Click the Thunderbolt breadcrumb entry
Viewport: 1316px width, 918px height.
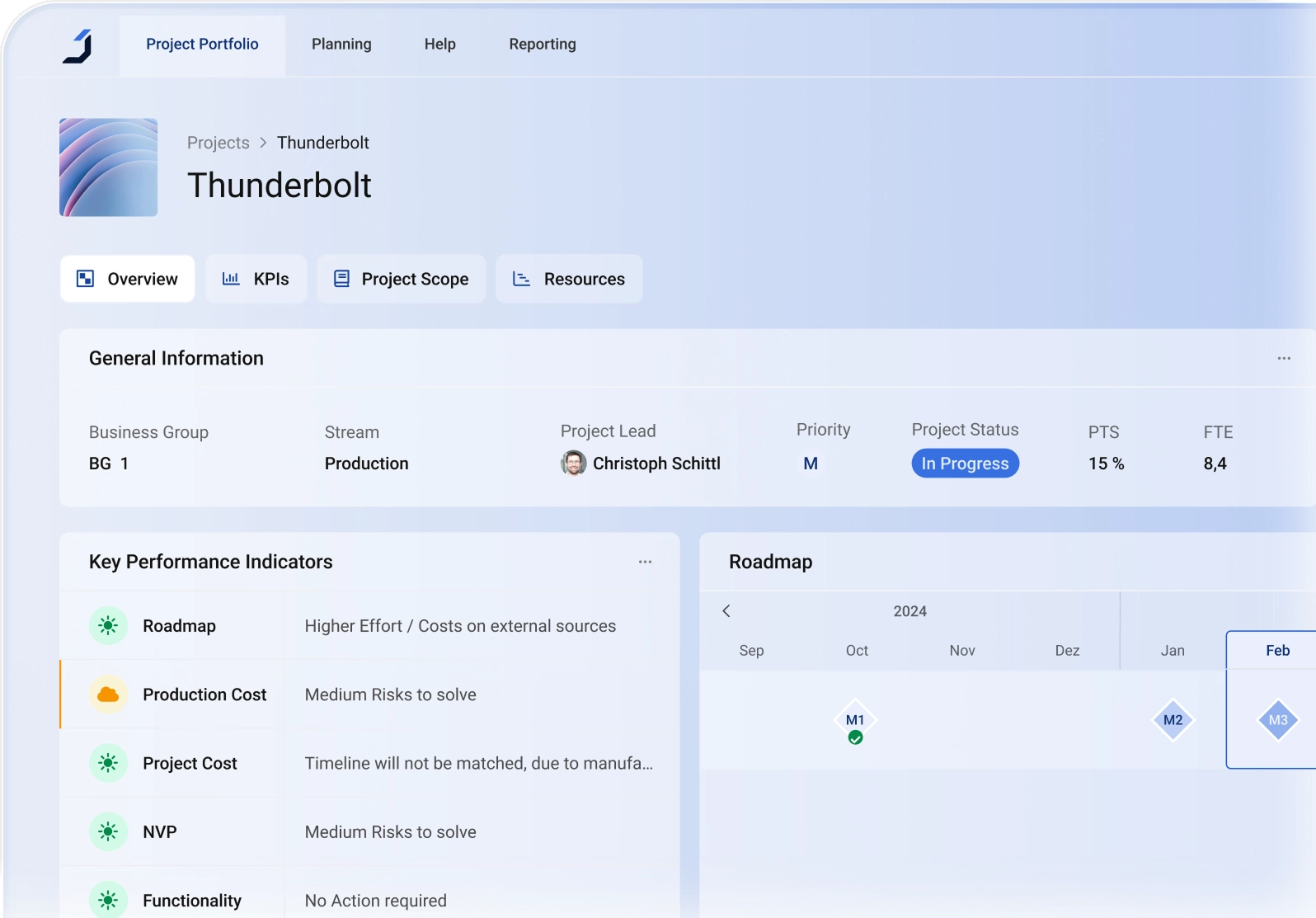[323, 143]
